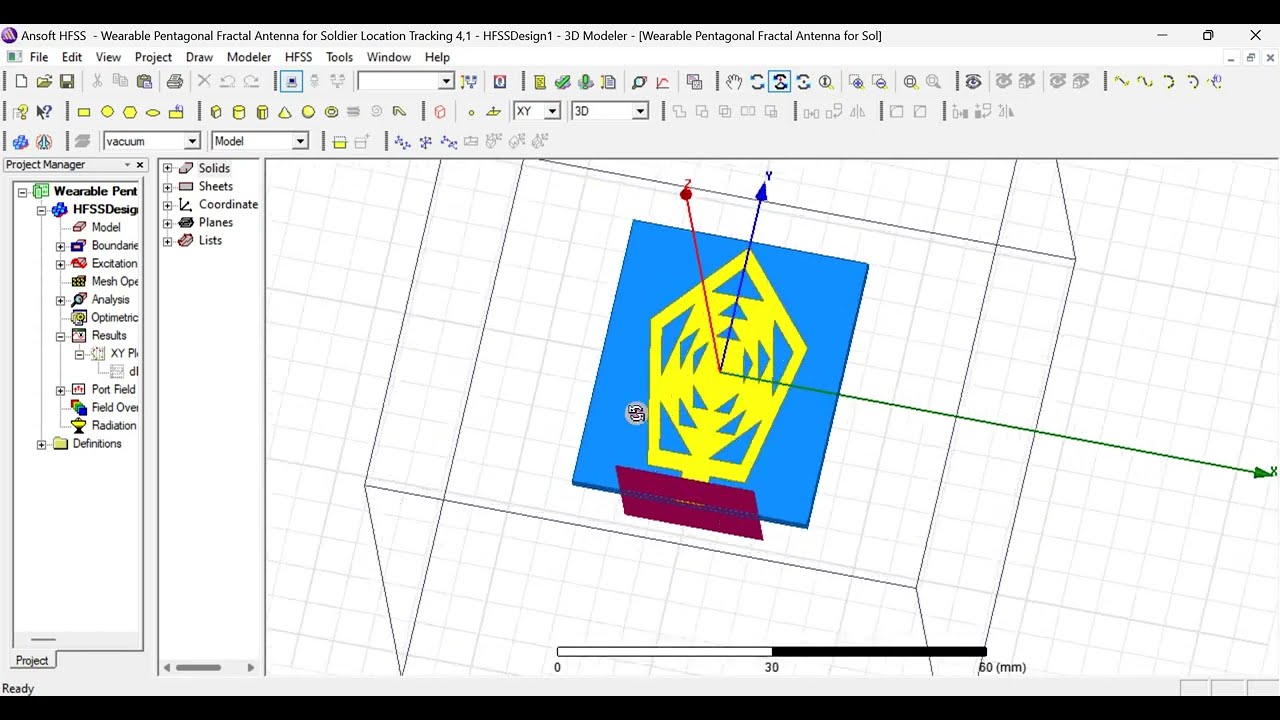Switch to the Project tab

pyautogui.click(x=32, y=660)
